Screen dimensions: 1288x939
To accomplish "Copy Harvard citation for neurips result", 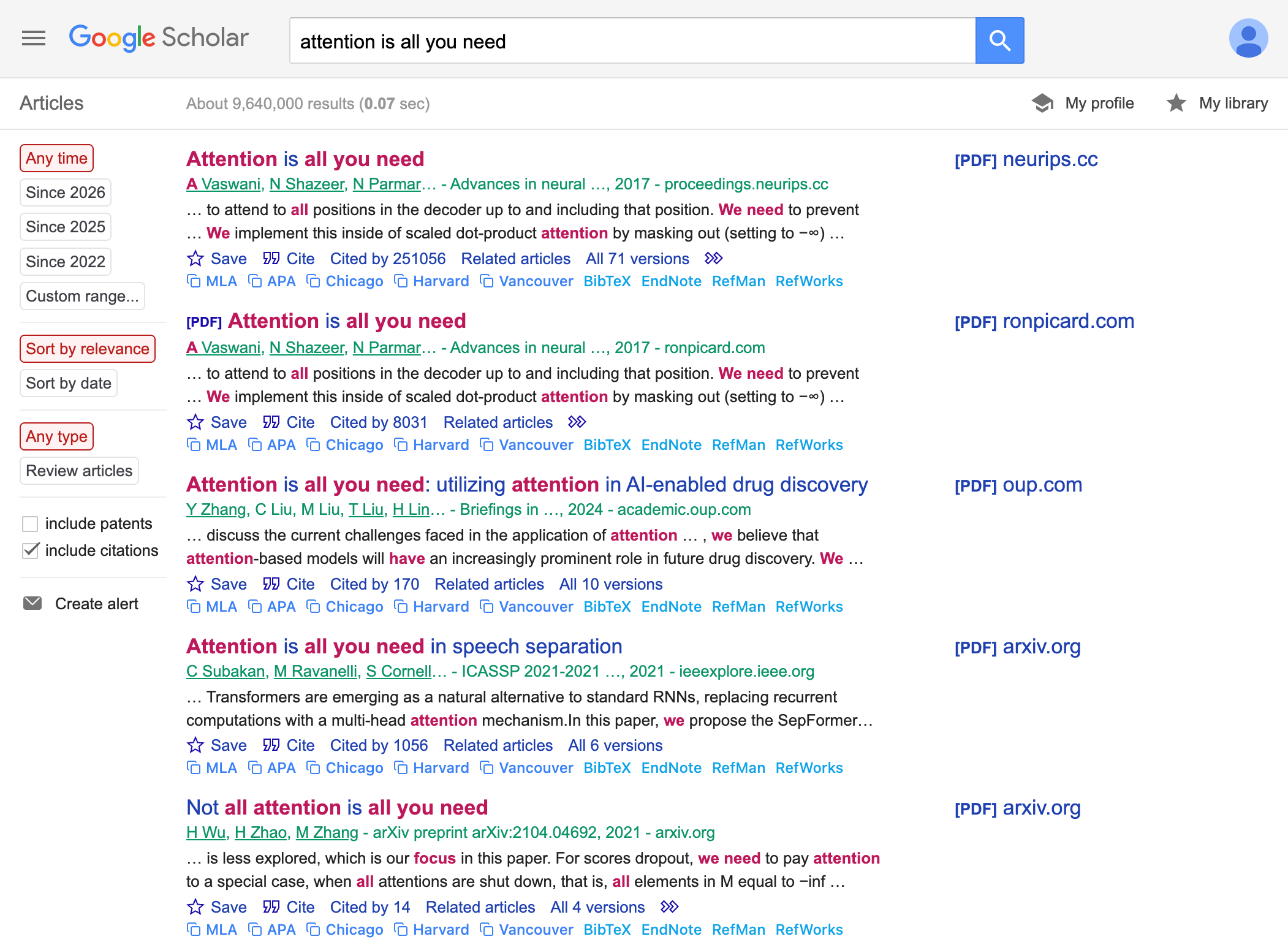I will tap(432, 281).
